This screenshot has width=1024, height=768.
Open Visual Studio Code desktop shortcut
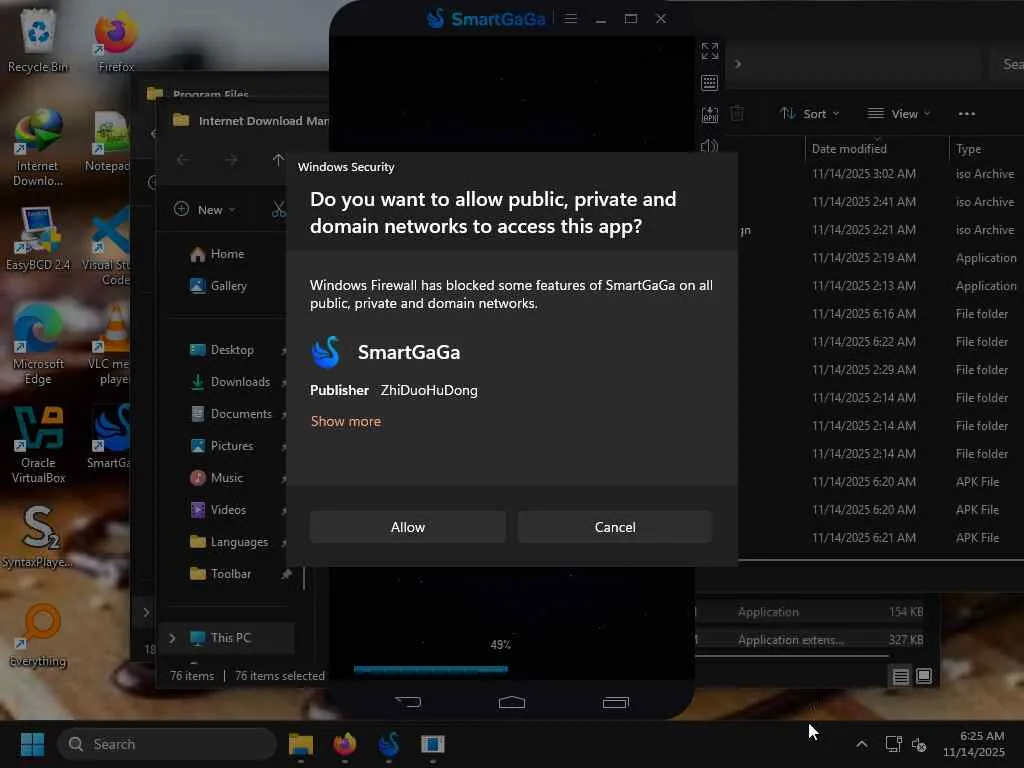107,247
